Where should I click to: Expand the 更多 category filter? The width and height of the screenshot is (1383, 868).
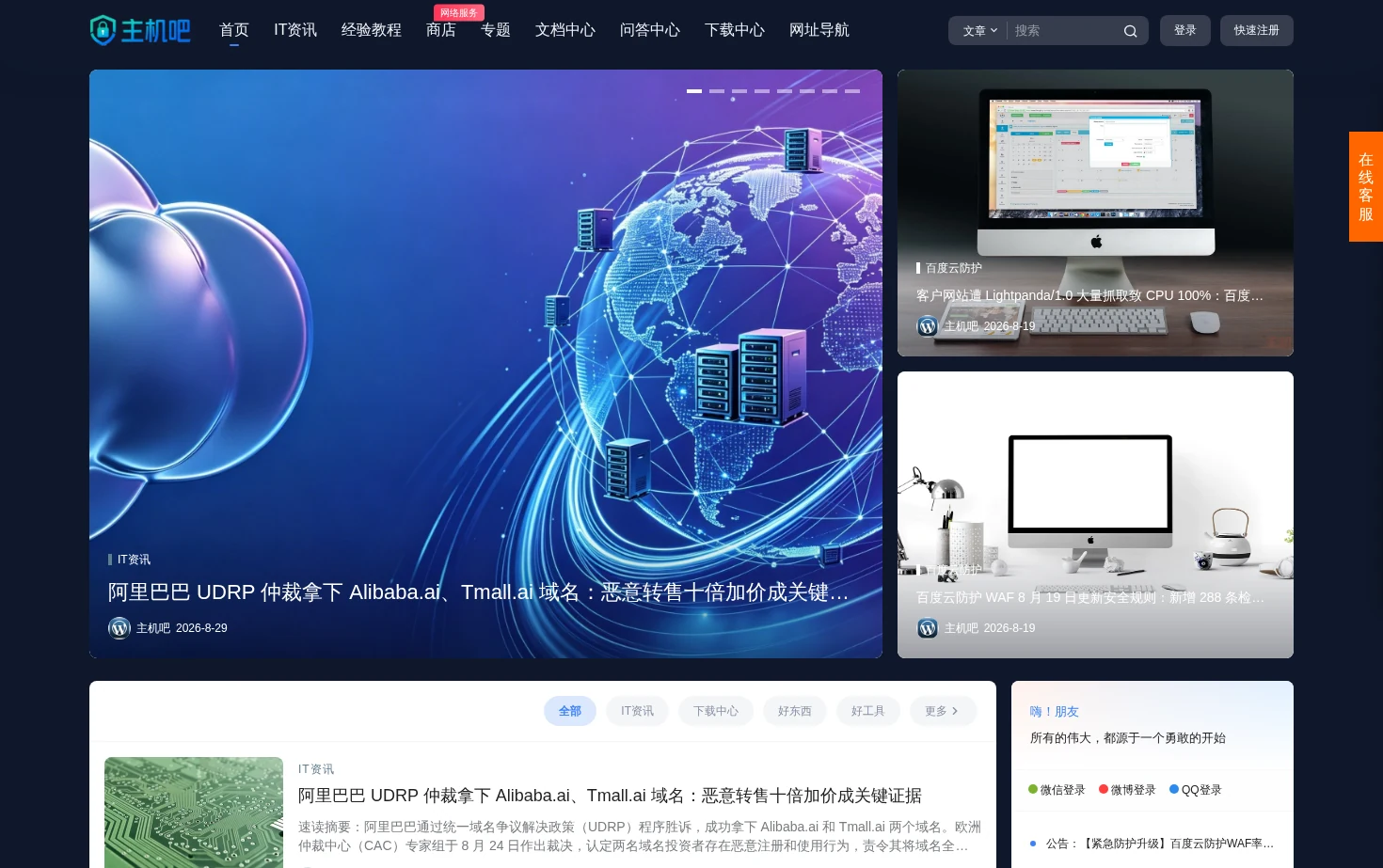[x=943, y=711]
